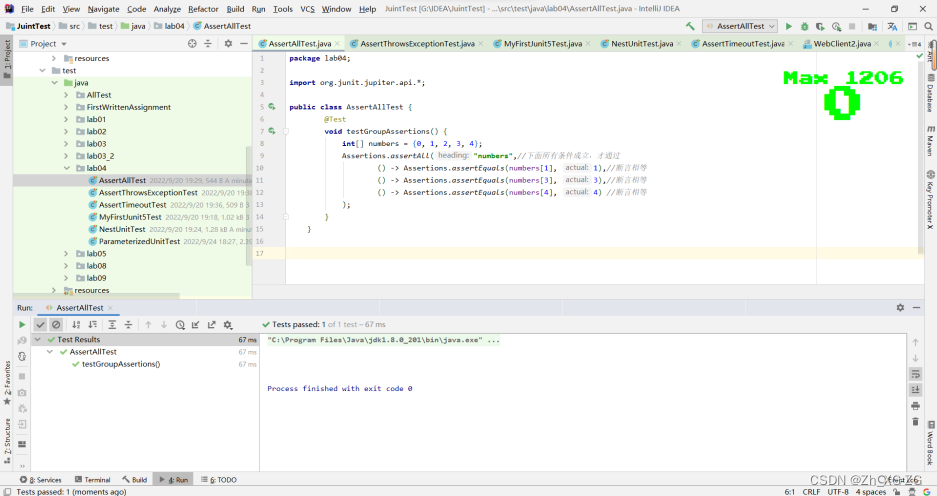Open the Terminal tool window

coord(93,480)
